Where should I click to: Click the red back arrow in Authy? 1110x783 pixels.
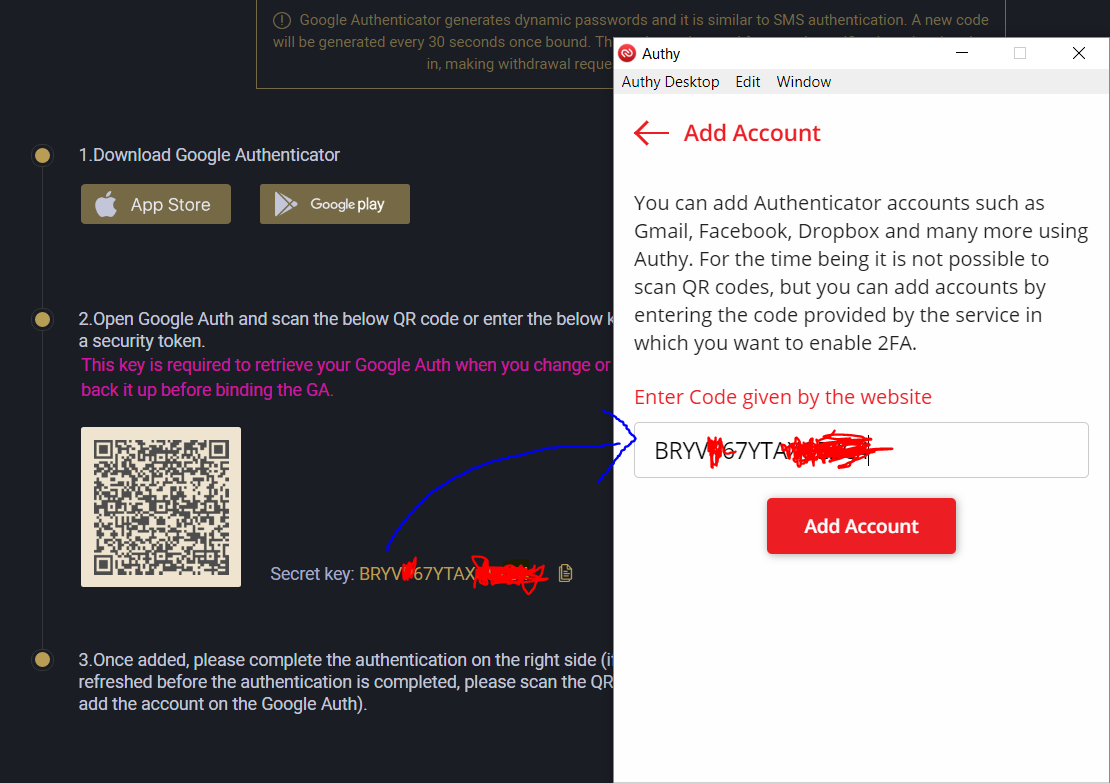(651, 133)
